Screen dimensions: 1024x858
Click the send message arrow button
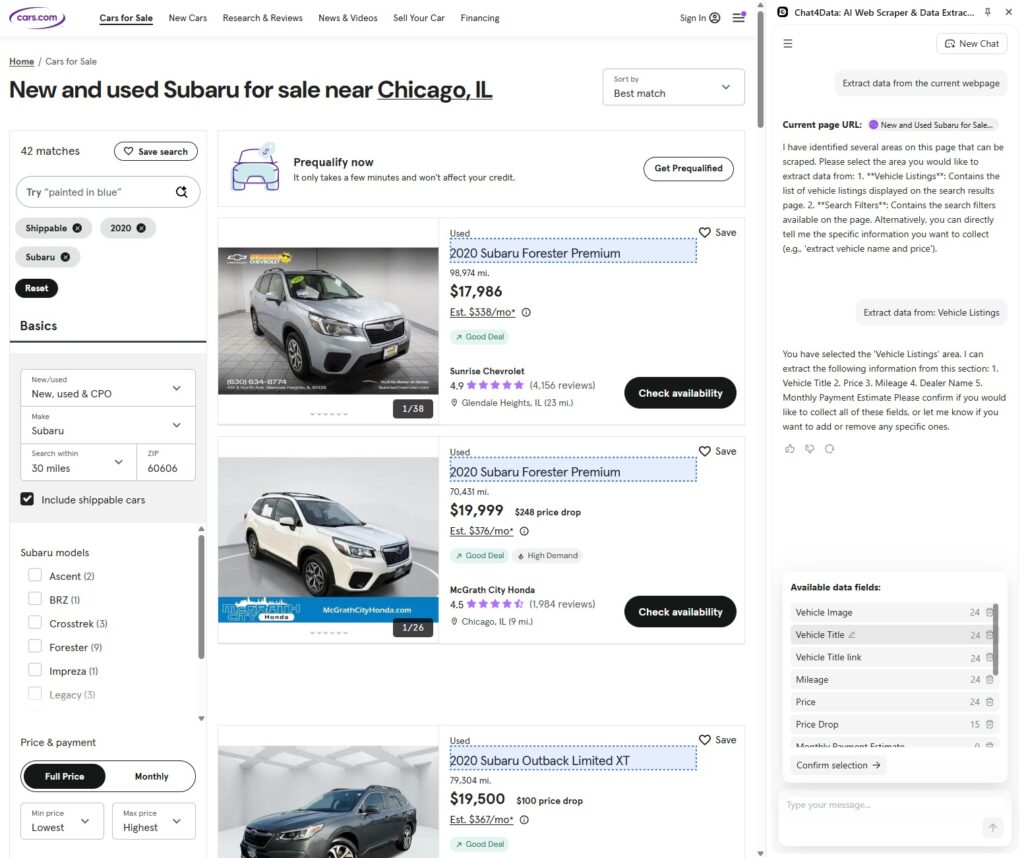tap(992, 827)
